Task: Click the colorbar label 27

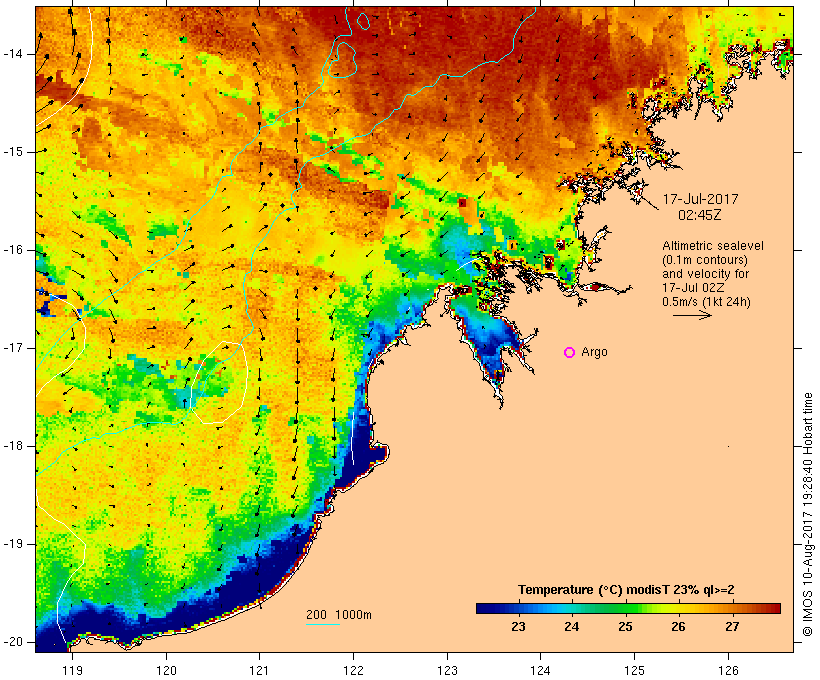Action: point(732,627)
